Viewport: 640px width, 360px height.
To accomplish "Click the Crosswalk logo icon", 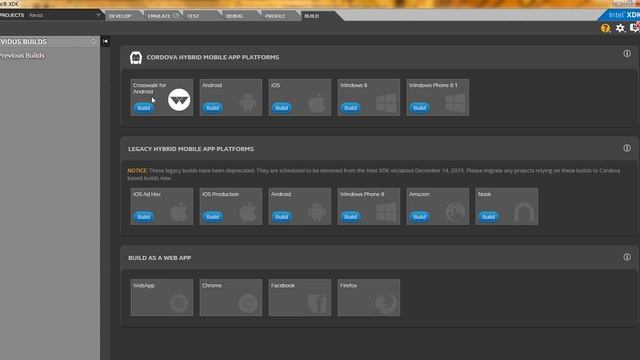I will coord(179,100).
